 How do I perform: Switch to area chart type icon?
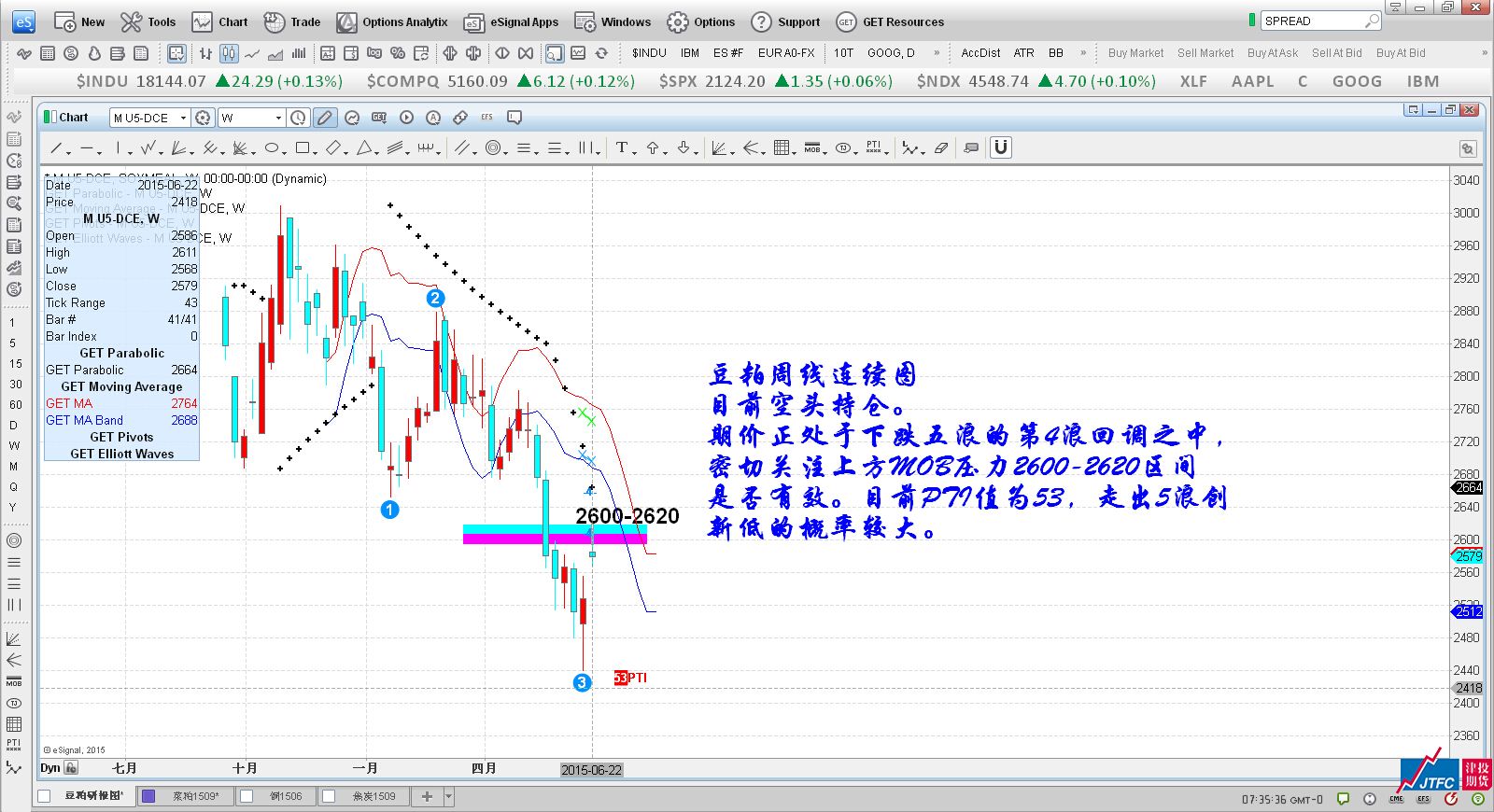[275, 53]
